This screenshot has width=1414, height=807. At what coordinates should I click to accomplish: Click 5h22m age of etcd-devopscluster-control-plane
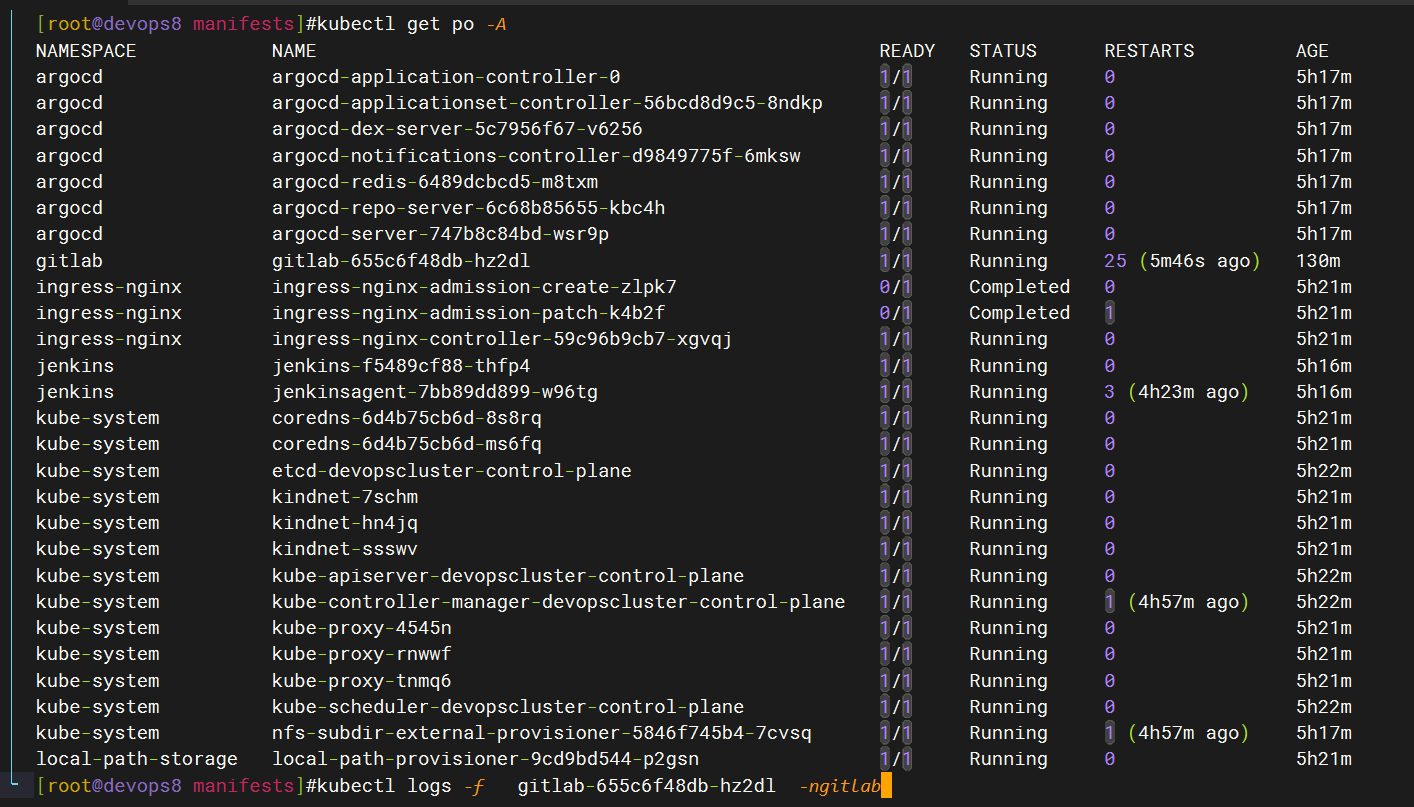pyautogui.click(x=1324, y=471)
